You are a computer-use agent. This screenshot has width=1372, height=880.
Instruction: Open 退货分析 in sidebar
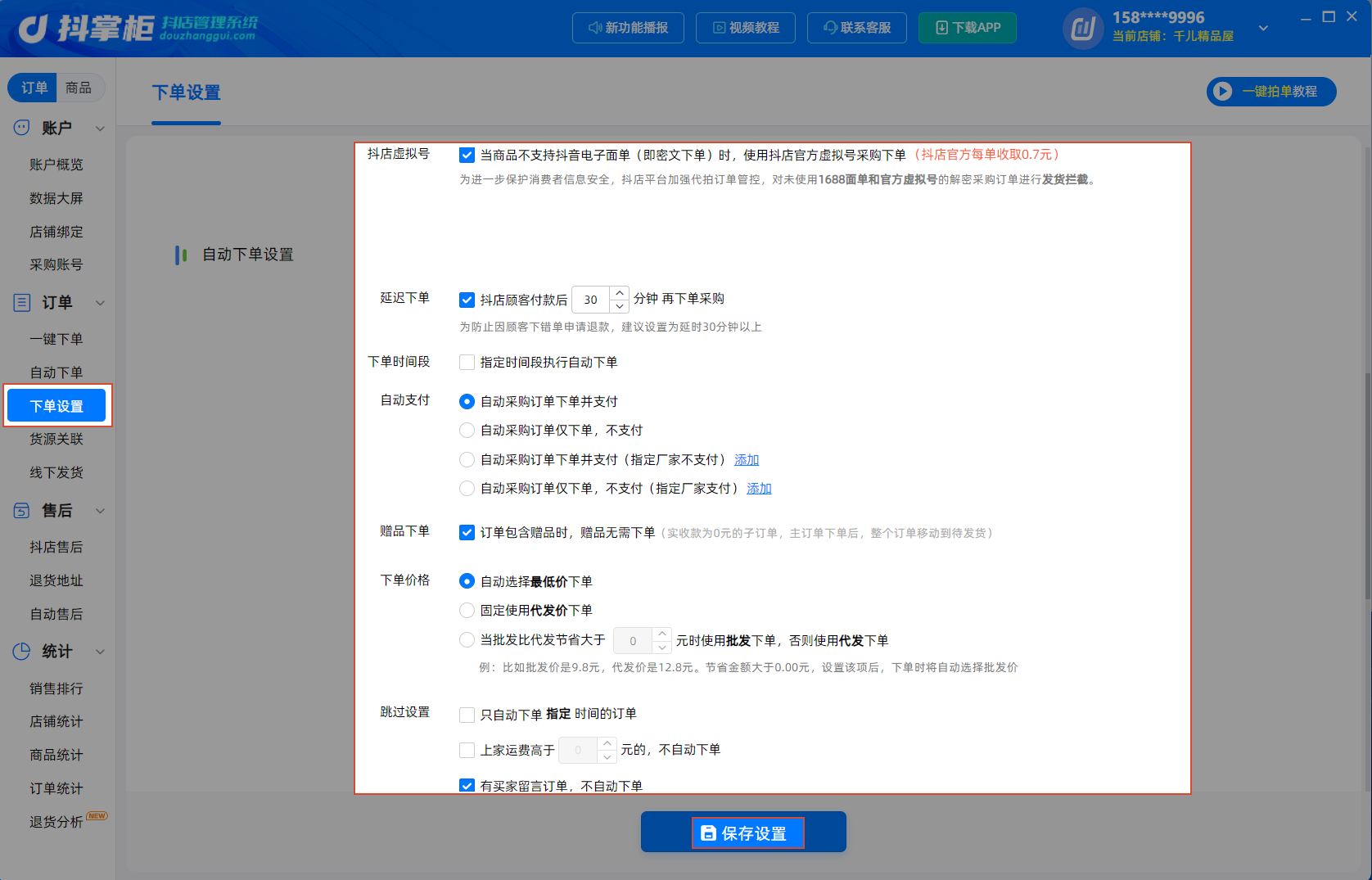coord(56,821)
